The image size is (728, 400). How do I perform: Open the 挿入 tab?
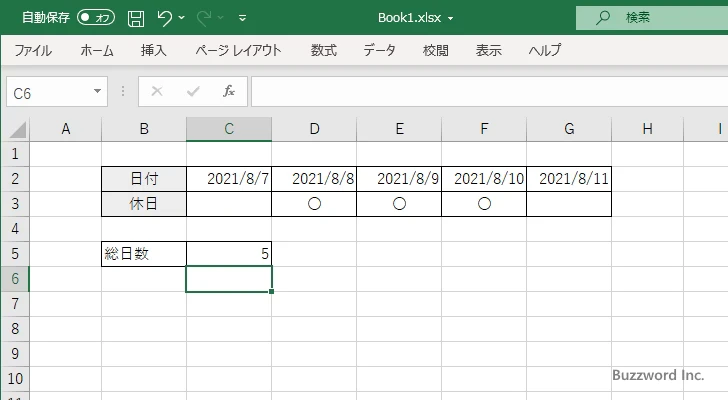click(154, 50)
